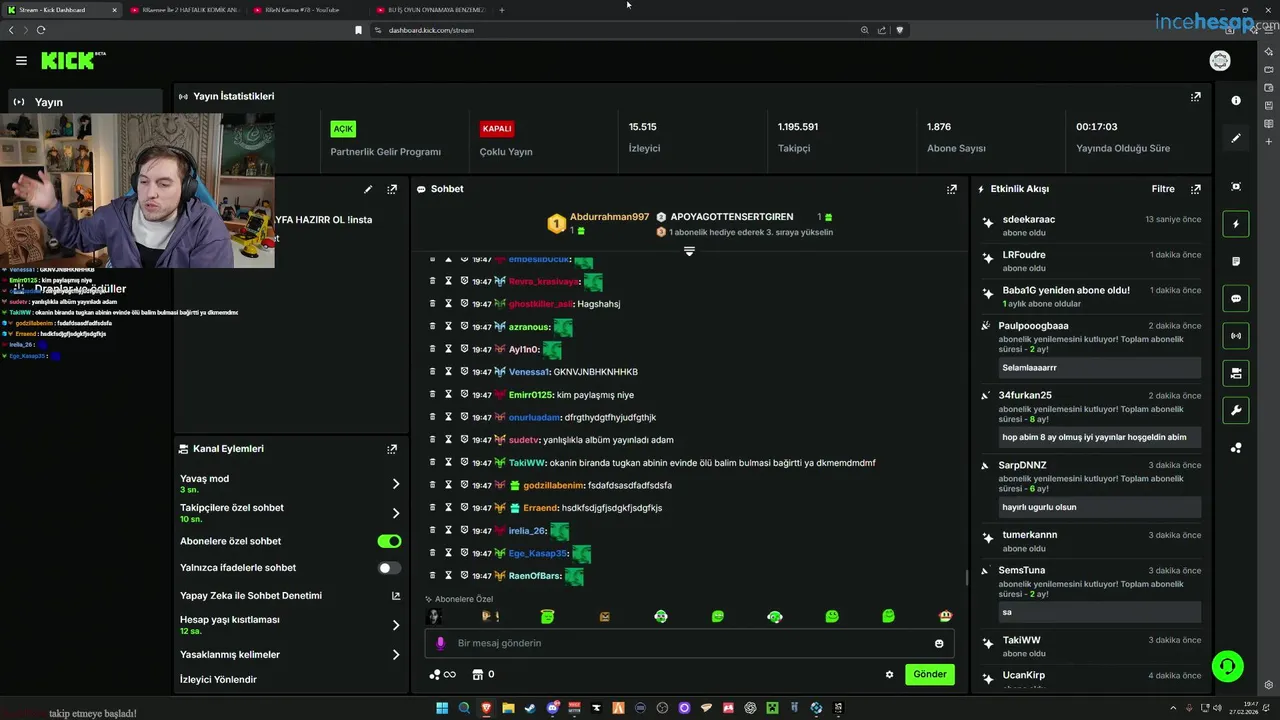This screenshot has height=720, width=1280.
Task: Open the profile avatar menu
Action: (x=1220, y=61)
